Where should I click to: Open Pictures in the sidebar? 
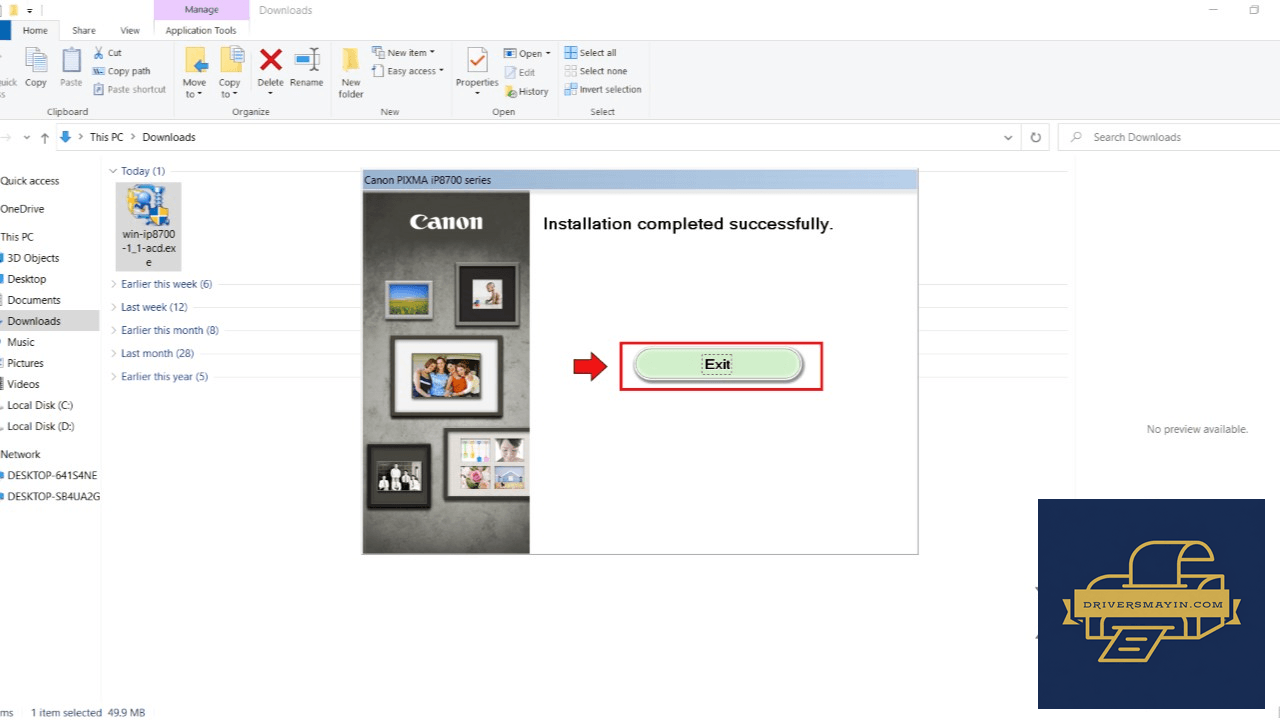coord(26,363)
